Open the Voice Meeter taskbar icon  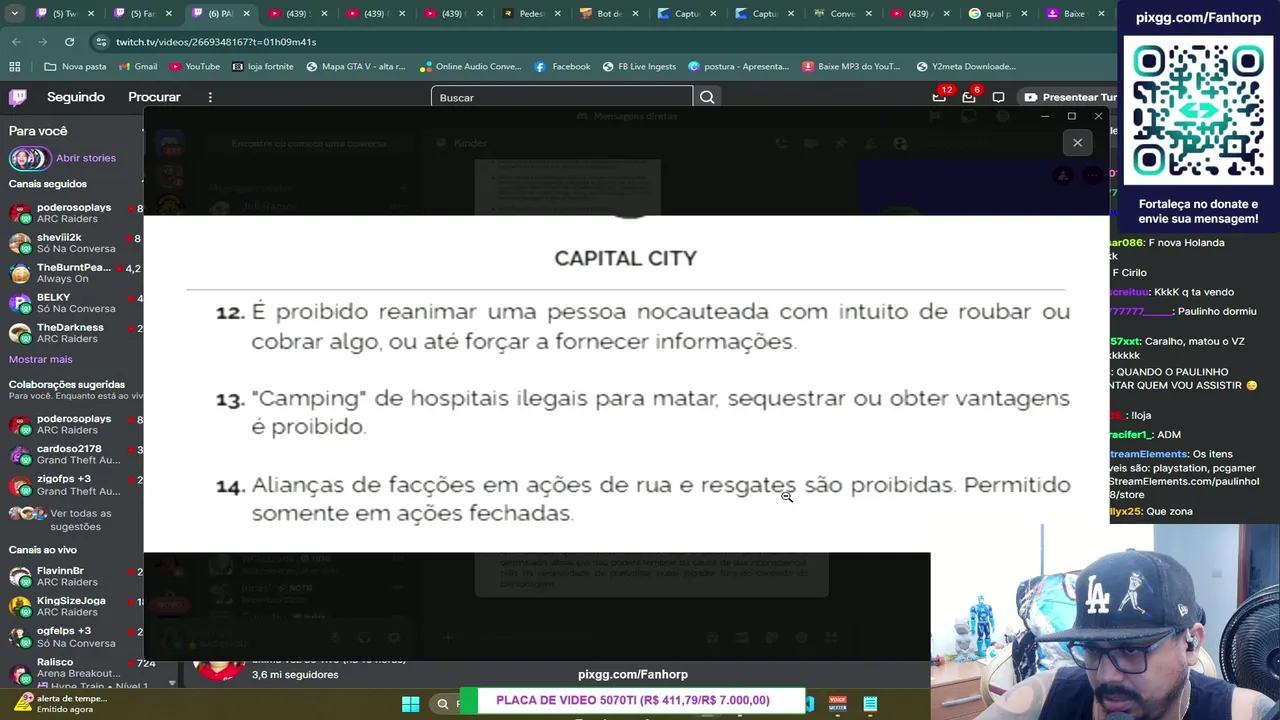click(x=838, y=704)
